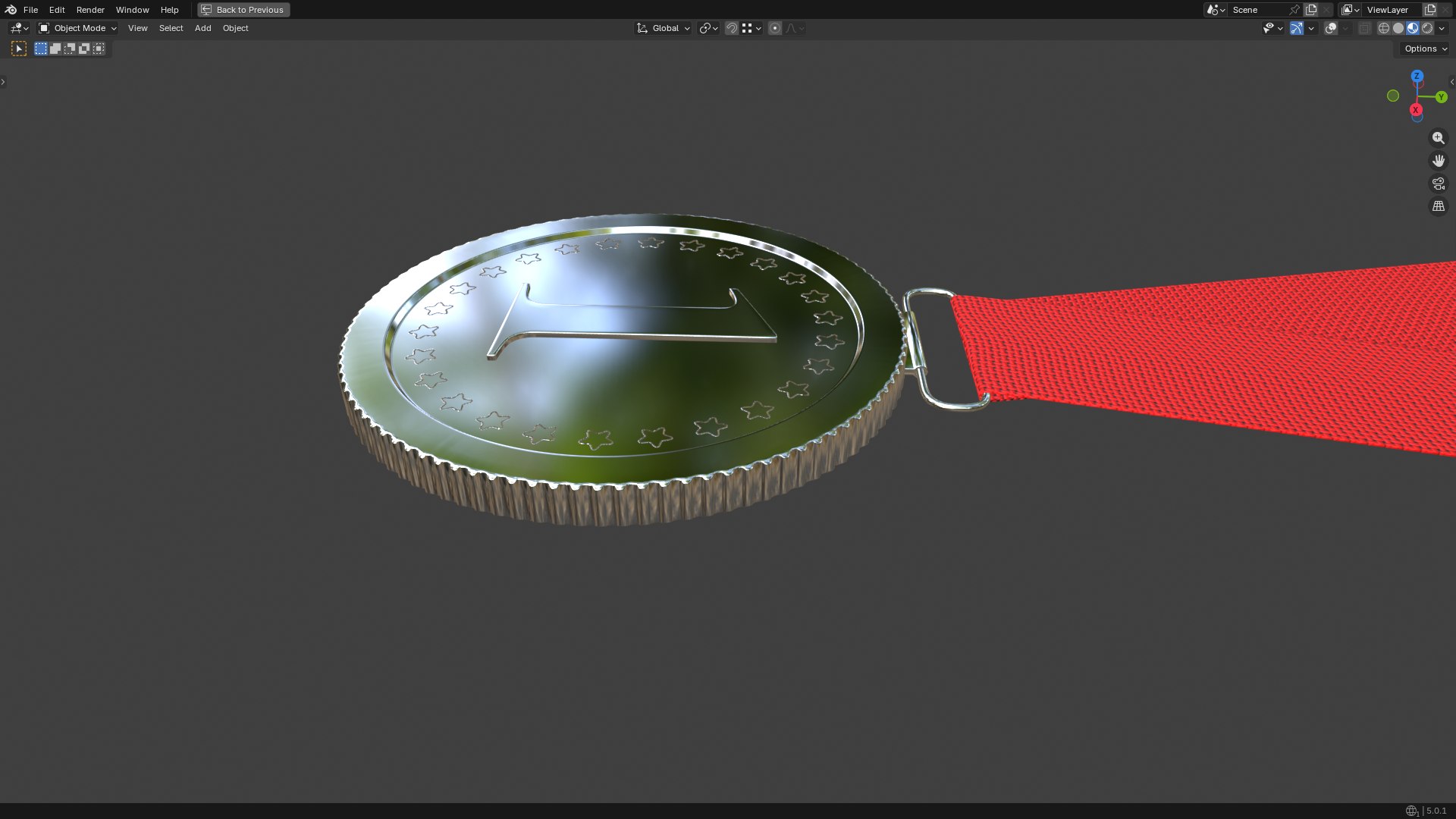The width and height of the screenshot is (1456, 819).
Task: Click the Scene name field
Action: coord(1257,10)
